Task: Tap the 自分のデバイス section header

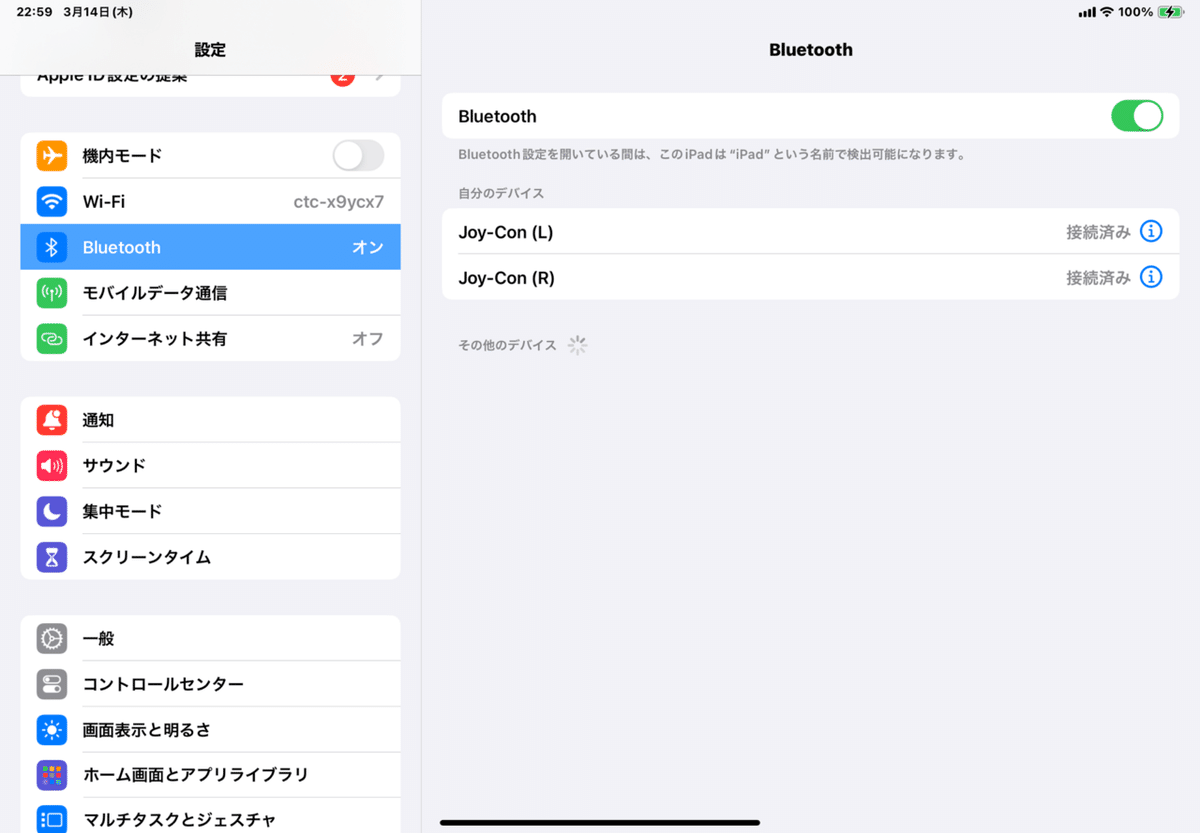Action: point(501,193)
